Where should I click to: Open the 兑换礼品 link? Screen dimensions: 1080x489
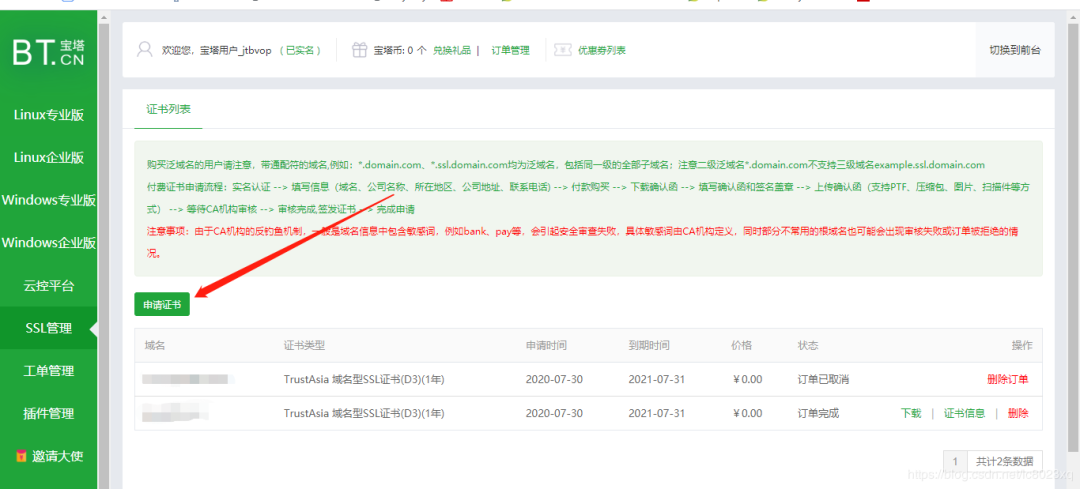[452, 50]
